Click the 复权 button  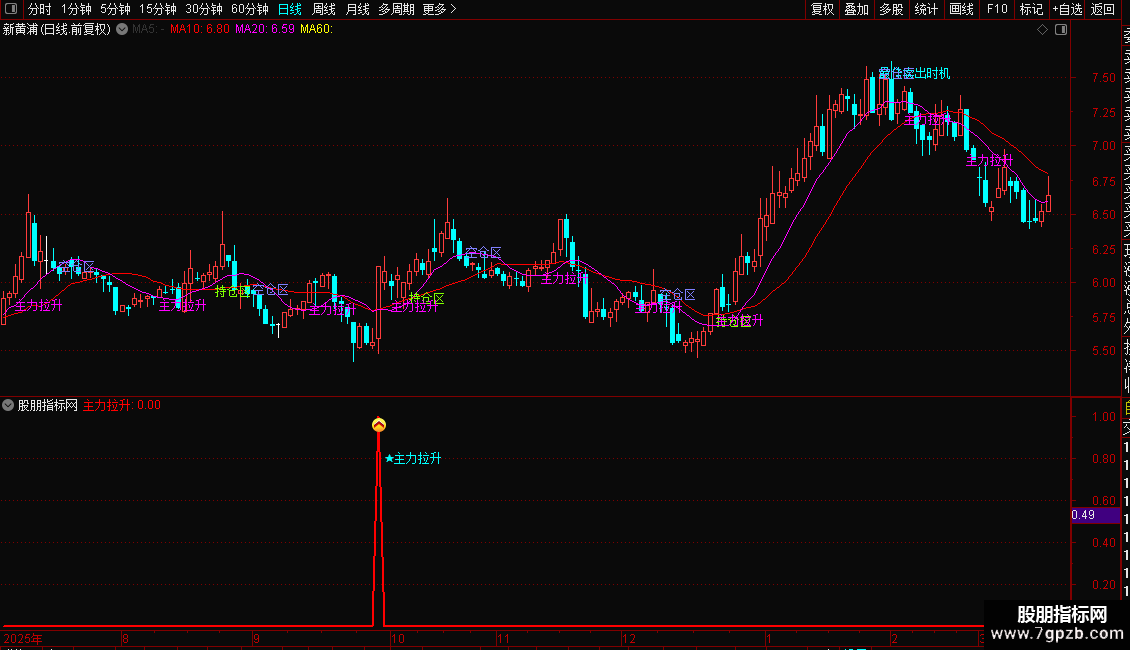tap(822, 9)
